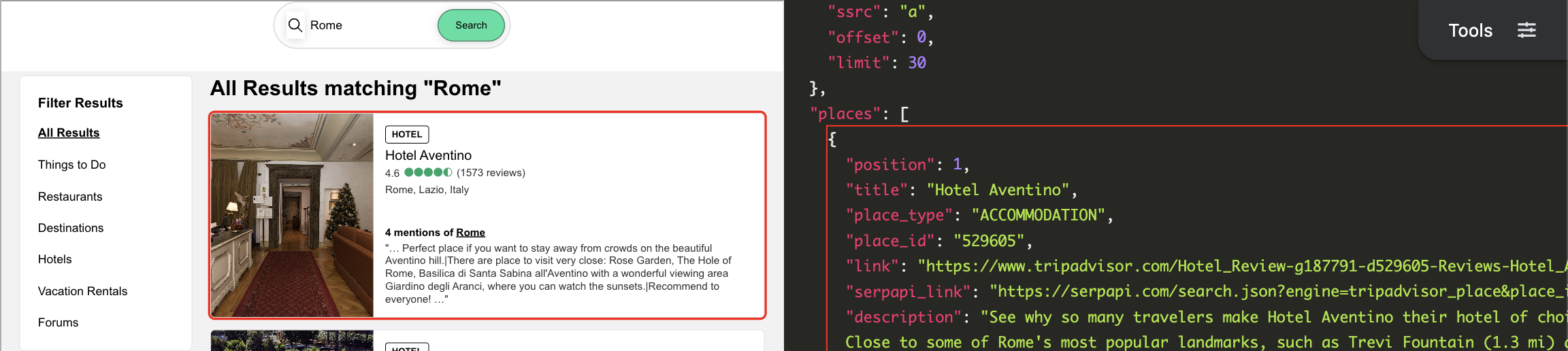
Task: Open the second hotel result thumbnail
Action: (293, 341)
